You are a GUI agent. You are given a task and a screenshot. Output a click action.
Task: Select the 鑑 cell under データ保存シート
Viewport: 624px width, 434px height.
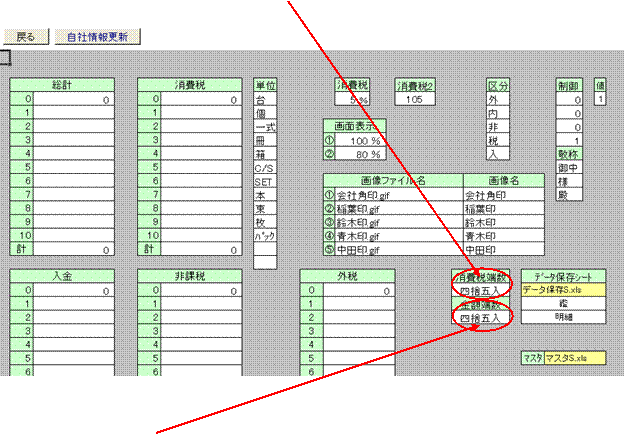pos(563,304)
